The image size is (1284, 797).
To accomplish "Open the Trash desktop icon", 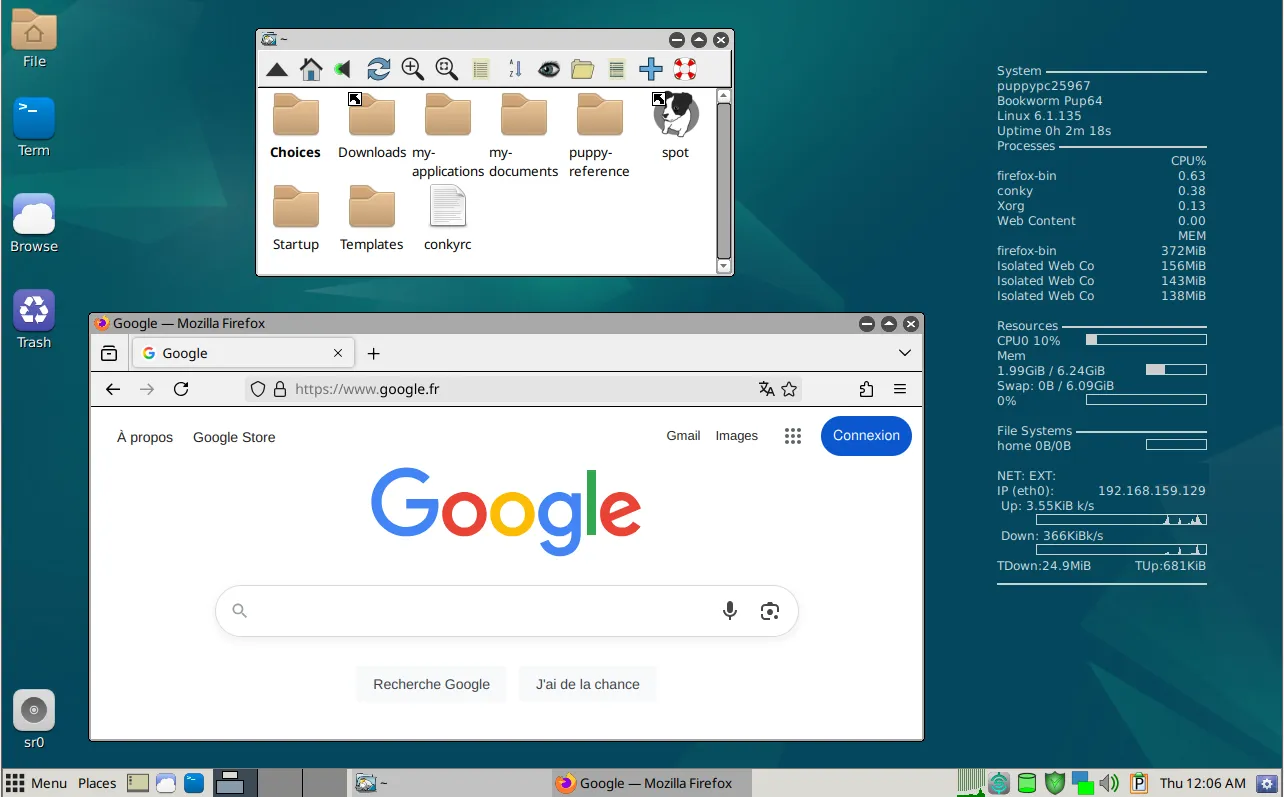I will click(x=34, y=320).
